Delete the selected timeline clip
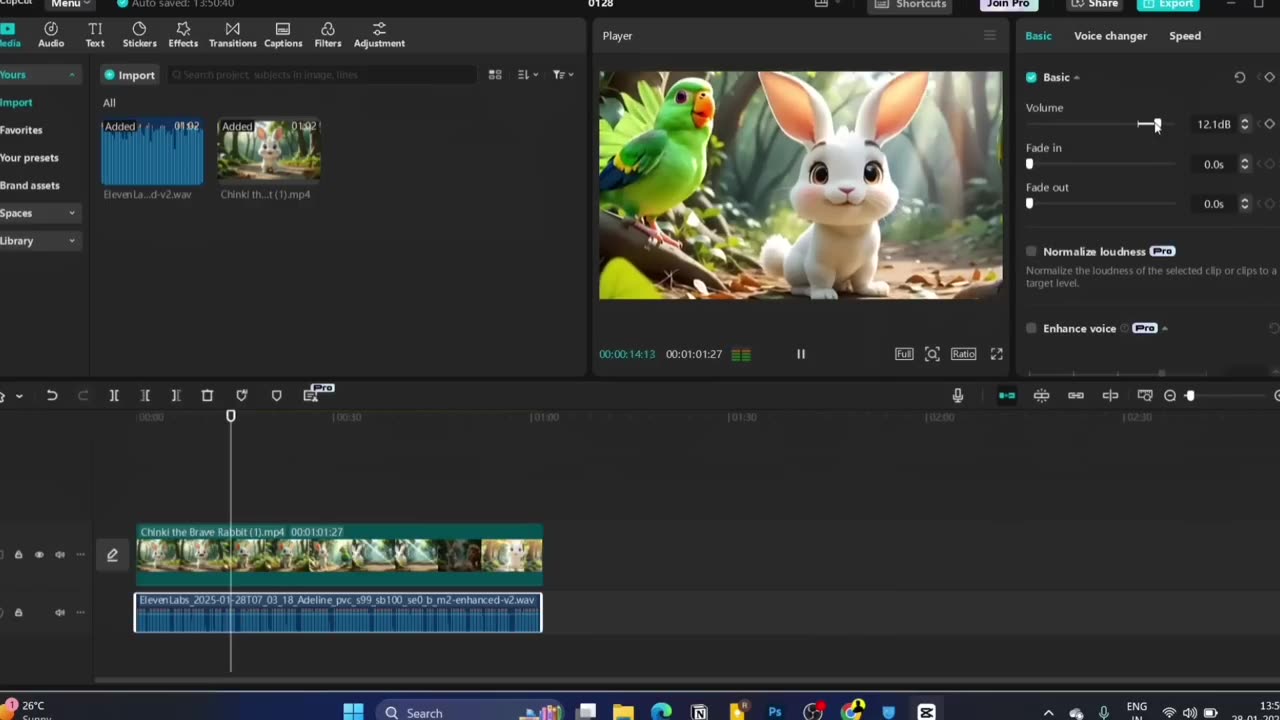Screen dimensions: 1280x720 [x=207, y=396]
